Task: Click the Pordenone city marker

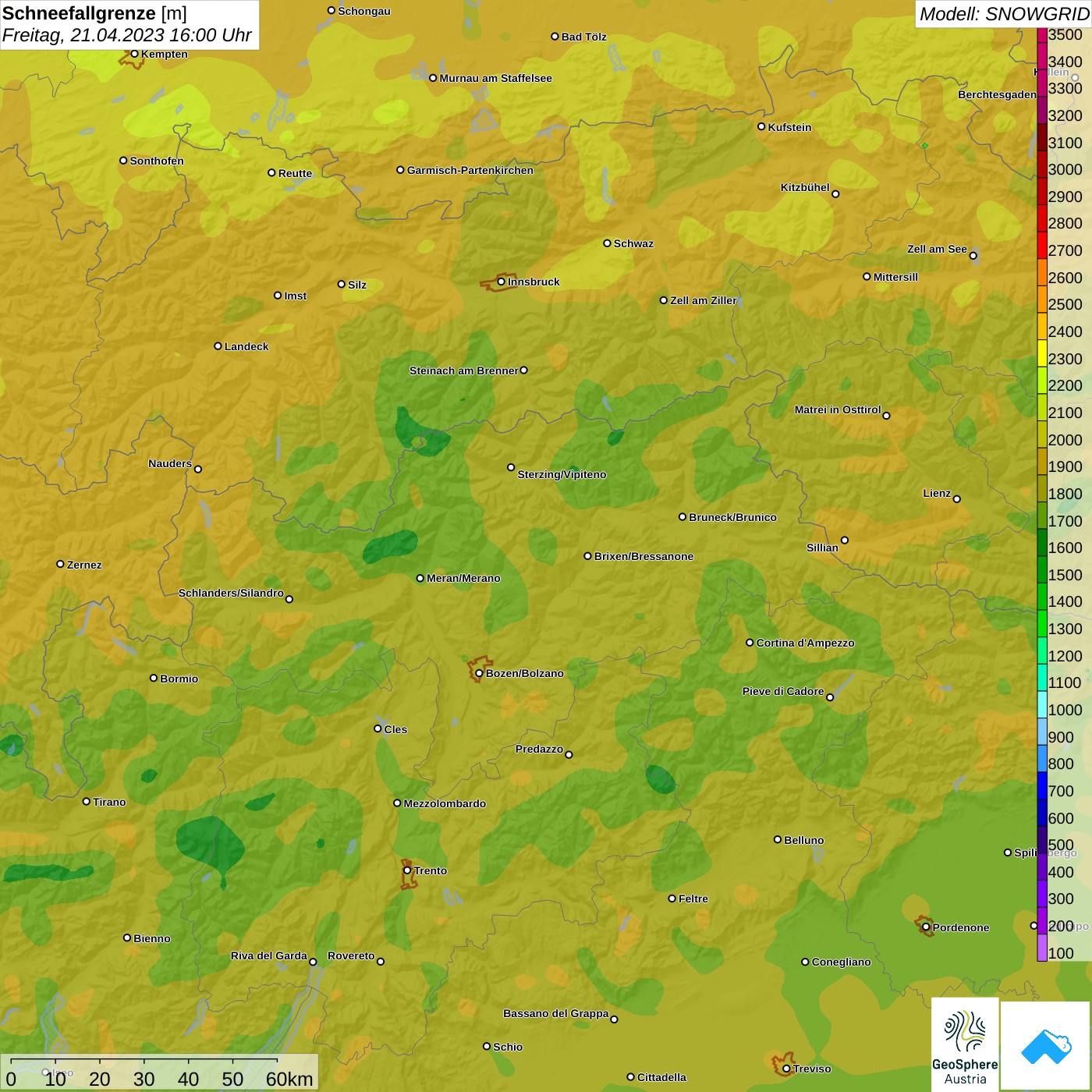Action: pos(926,927)
